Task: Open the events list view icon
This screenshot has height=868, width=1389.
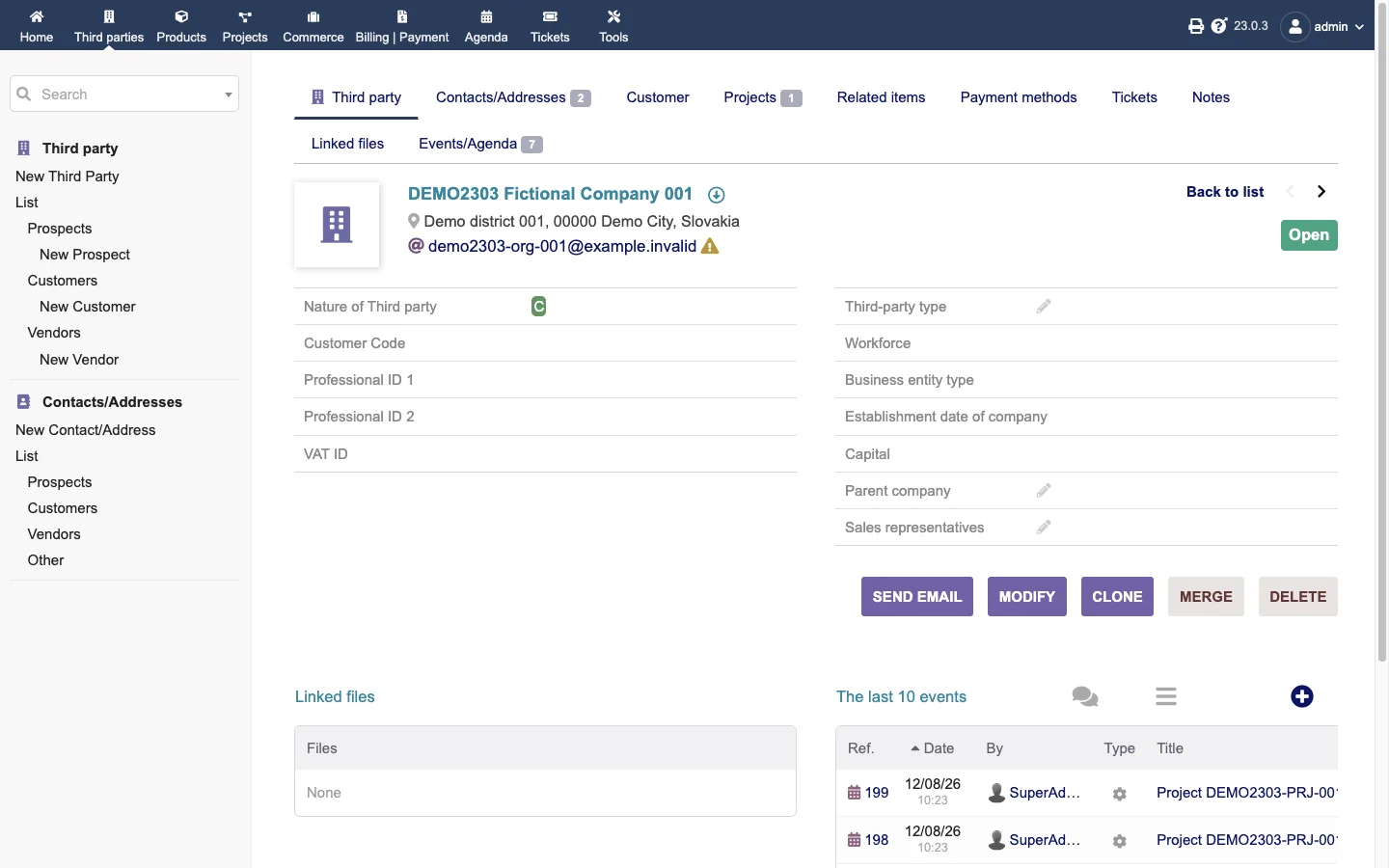Action: pyautogui.click(x=1166, y=696)
